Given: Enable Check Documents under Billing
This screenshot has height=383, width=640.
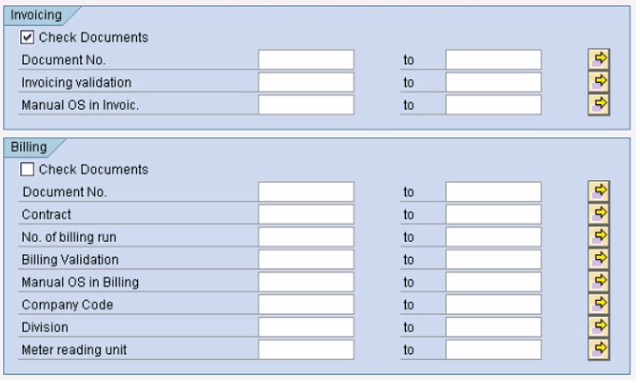Looking at the screenshot, I should (x=27, y=170).
